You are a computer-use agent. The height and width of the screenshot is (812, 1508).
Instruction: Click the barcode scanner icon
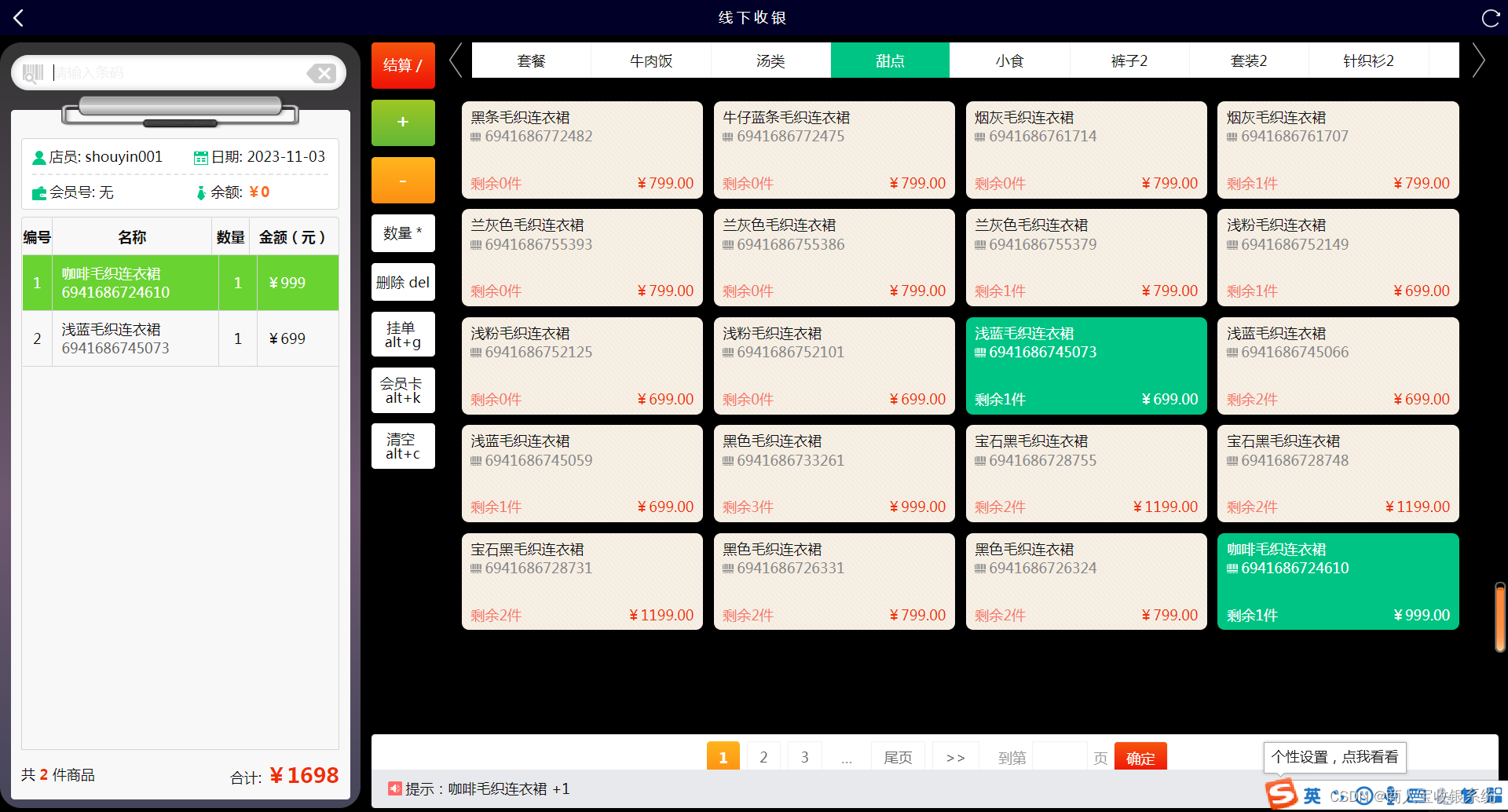(32, 73)
